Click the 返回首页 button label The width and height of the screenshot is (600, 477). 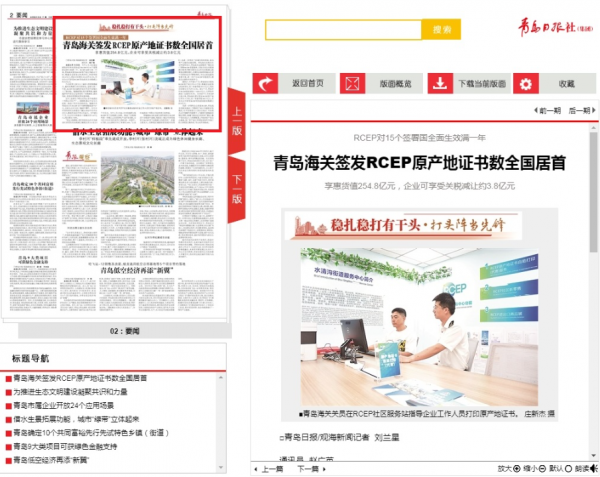click(x=307, y=84)
